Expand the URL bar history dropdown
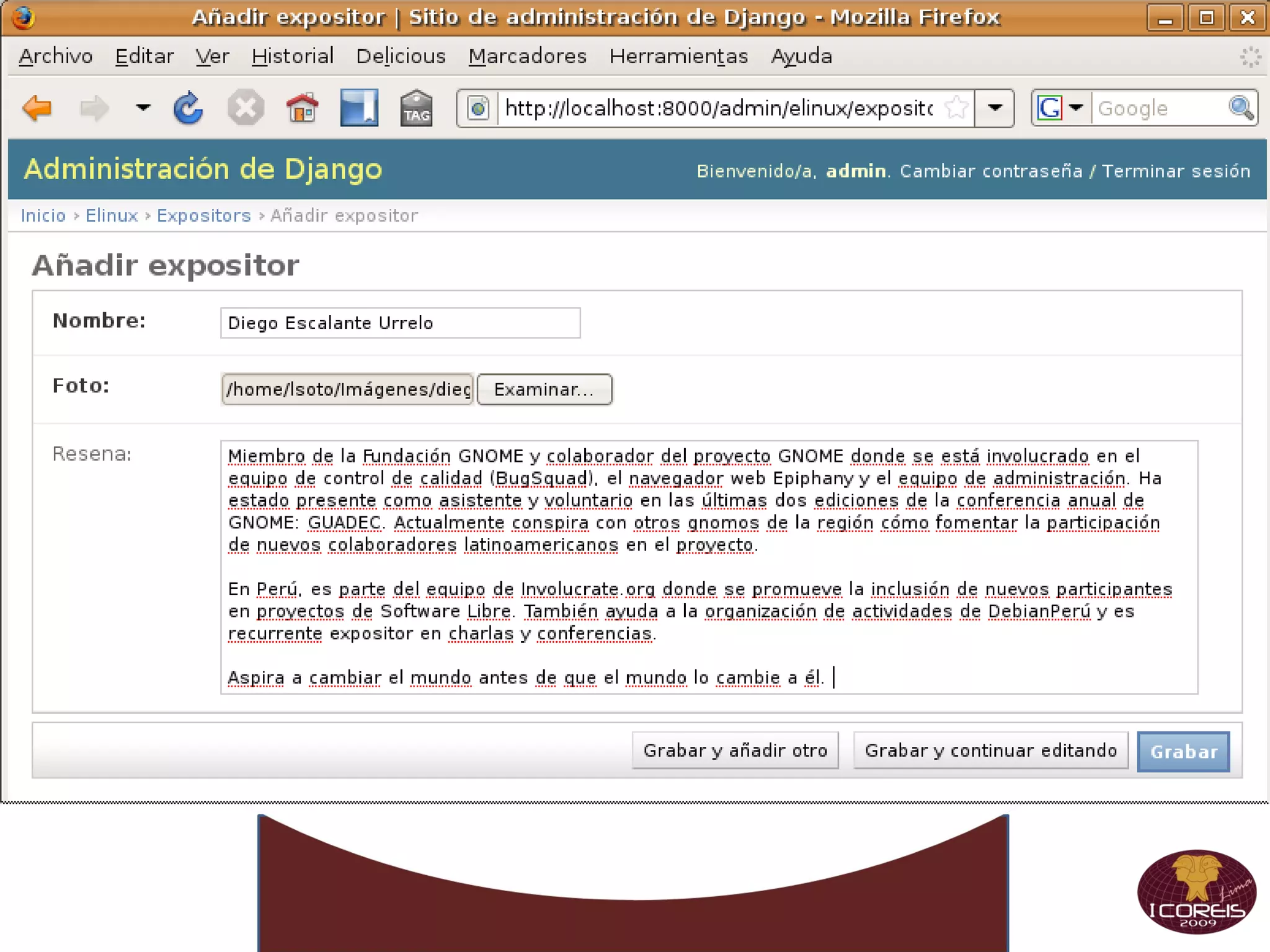 click(995, 108)
